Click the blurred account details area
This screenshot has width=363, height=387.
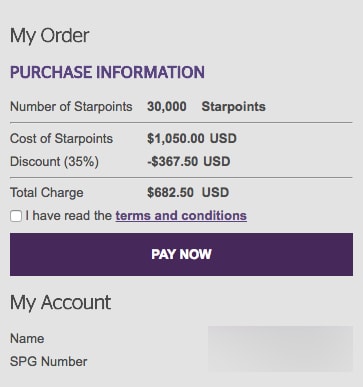(280, 349)
